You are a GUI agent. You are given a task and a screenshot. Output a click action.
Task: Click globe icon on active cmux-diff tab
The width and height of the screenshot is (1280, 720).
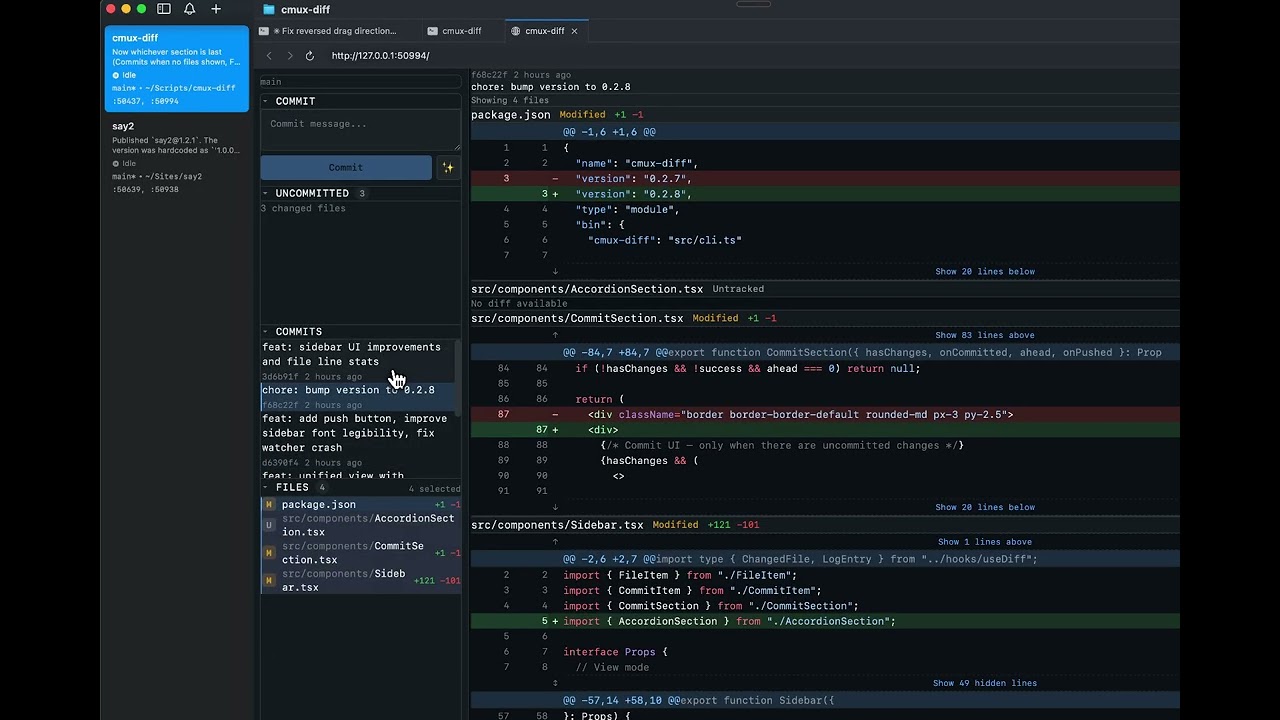pos(516,31)
